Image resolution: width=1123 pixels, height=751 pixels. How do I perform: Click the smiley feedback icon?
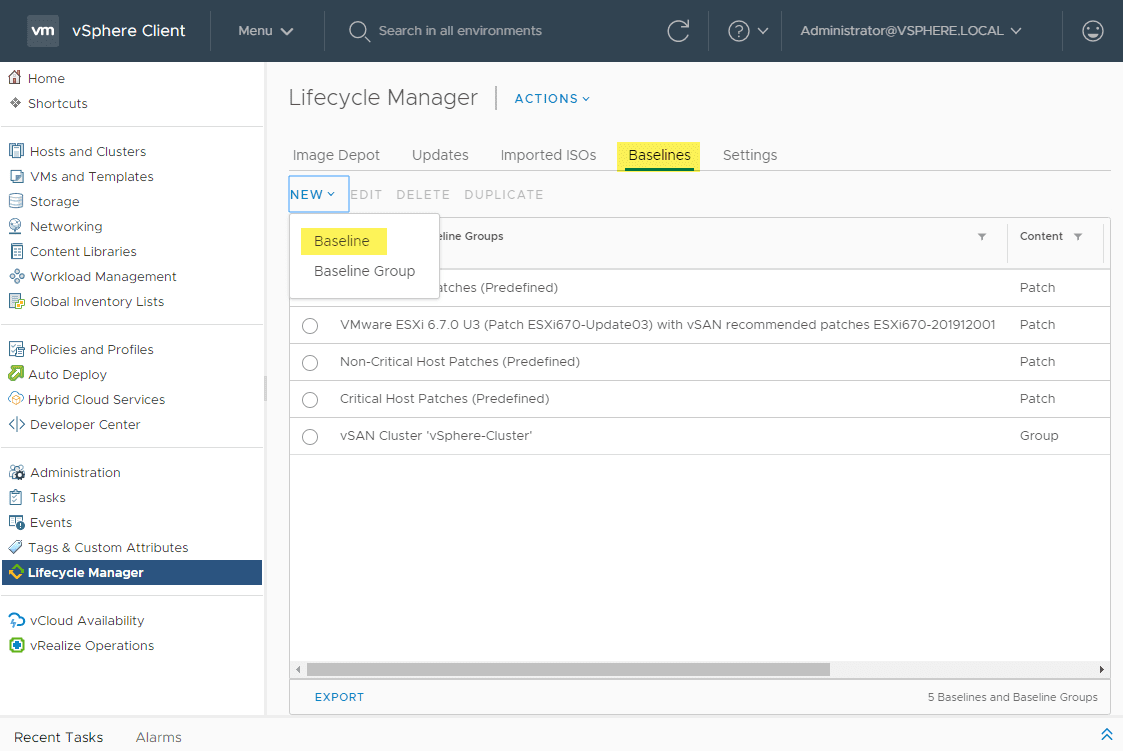pyautogui.click(x=1093, y=31)
